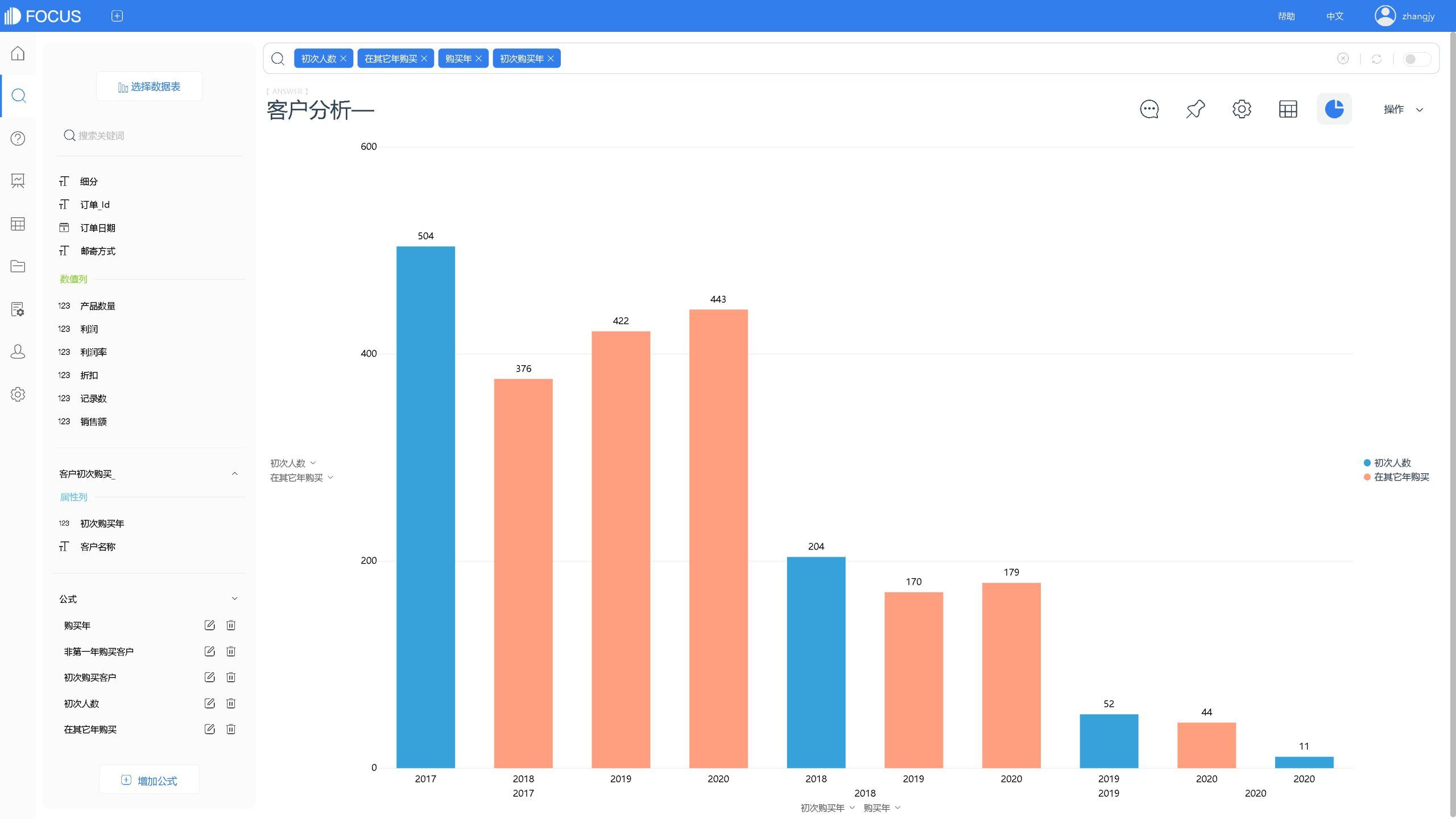
Task: Open the data table sidebar icon
Action: point(18,224)
